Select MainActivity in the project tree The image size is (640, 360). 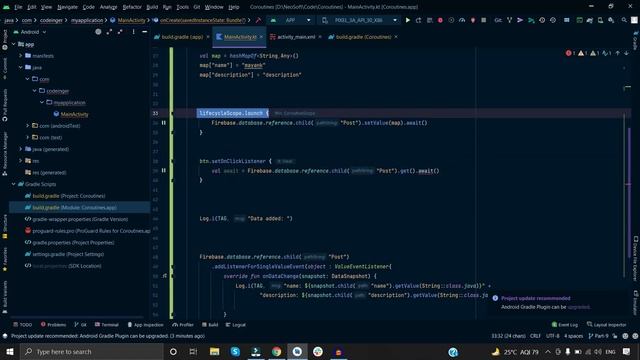pos(75,114)
